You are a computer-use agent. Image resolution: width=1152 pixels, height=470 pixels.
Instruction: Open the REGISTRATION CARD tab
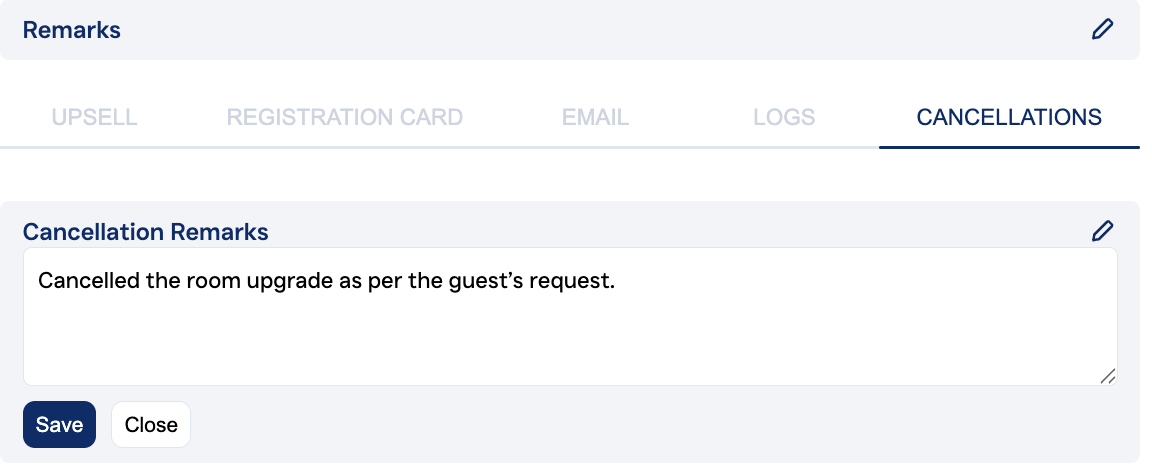(344, 117)
